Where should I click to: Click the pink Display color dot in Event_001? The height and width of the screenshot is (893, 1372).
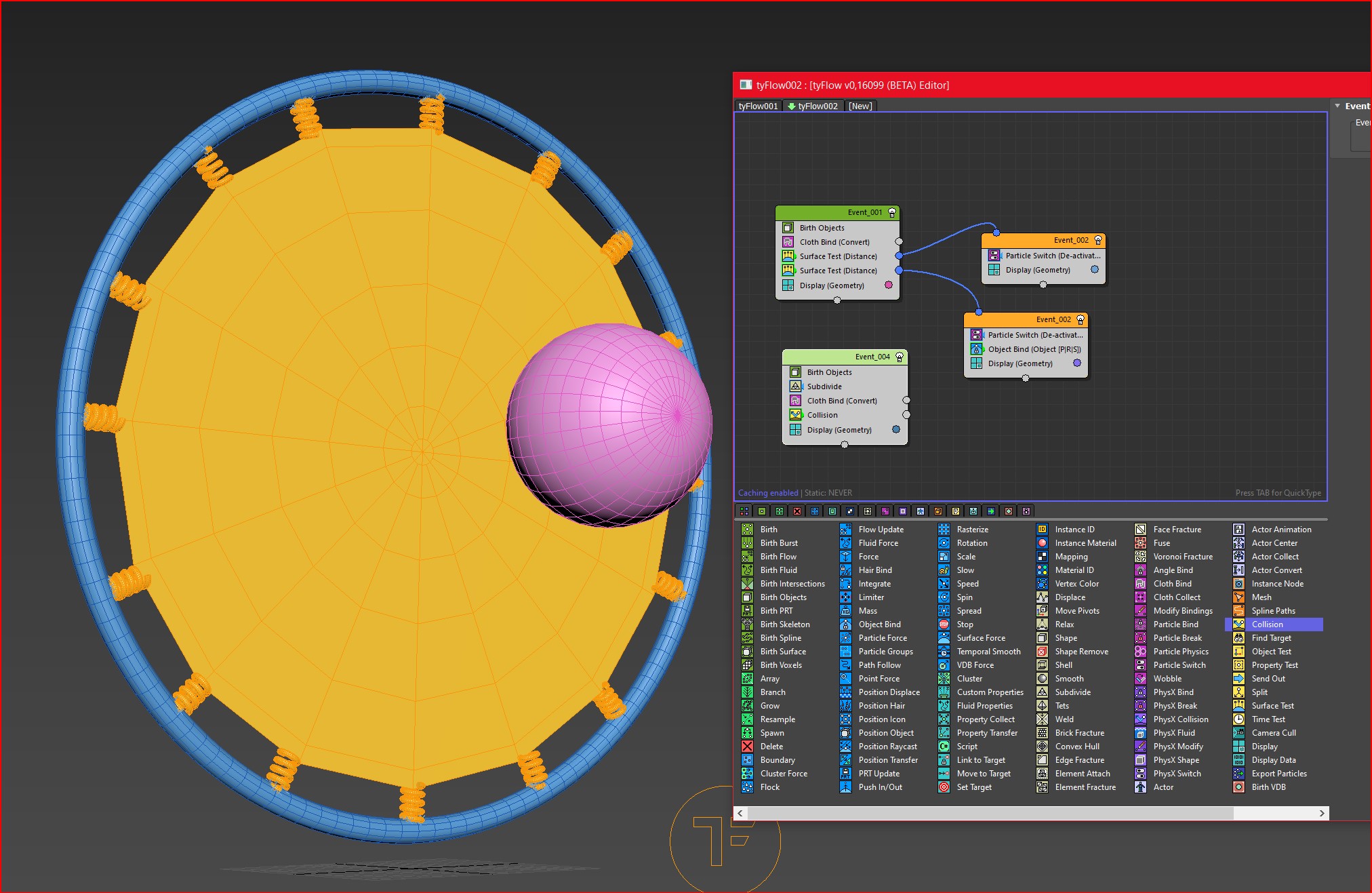click(x=889, y=285)
